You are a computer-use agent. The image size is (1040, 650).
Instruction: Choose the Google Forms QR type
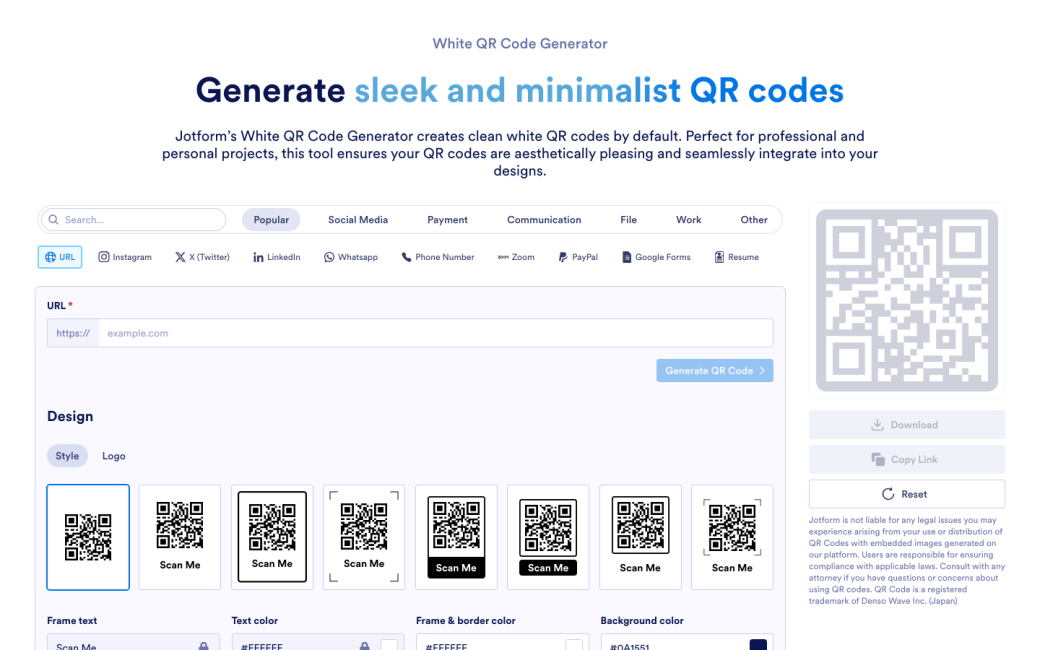click(656, 257)
